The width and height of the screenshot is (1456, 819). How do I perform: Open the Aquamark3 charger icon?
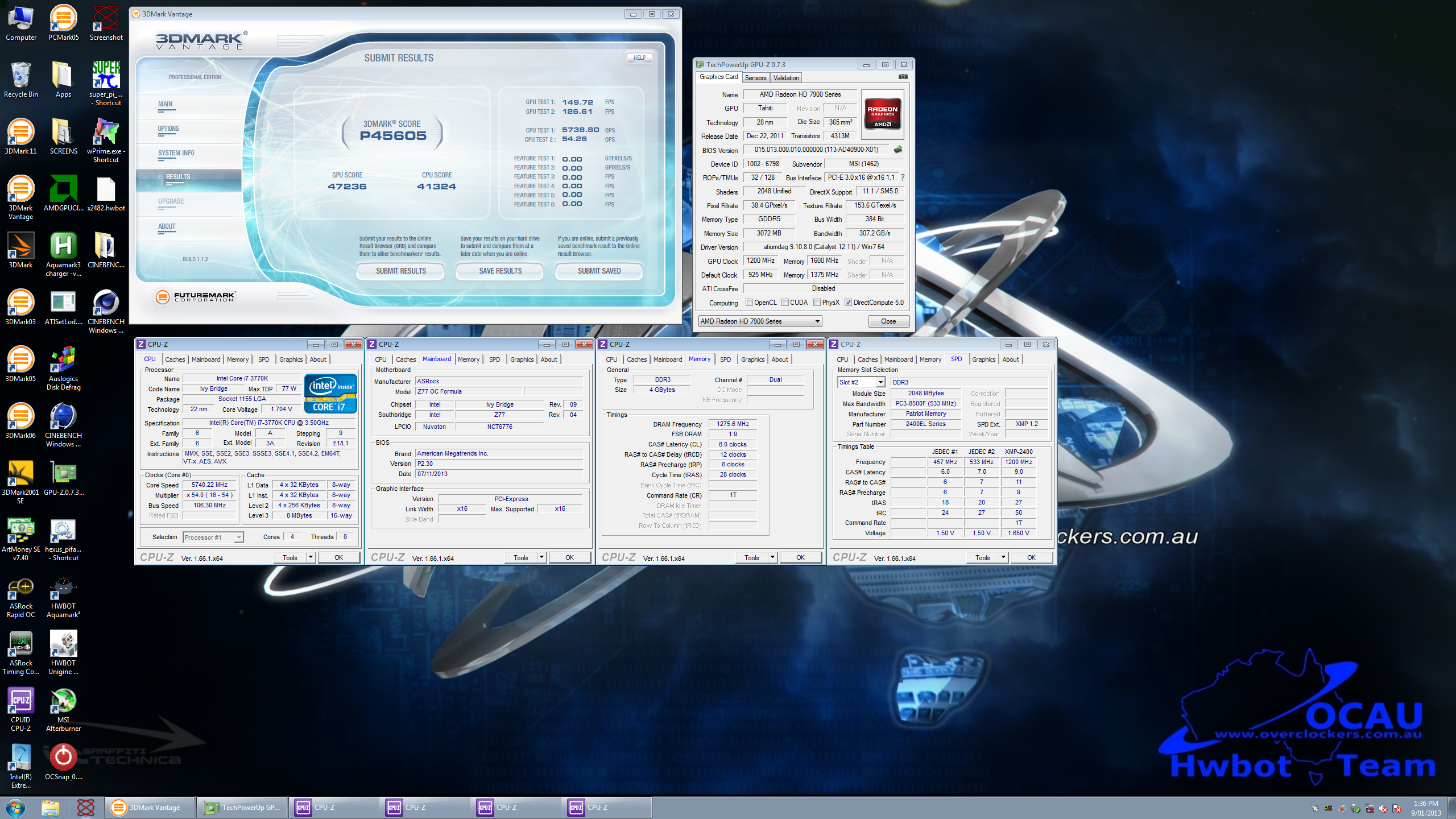tap(63, 254)
